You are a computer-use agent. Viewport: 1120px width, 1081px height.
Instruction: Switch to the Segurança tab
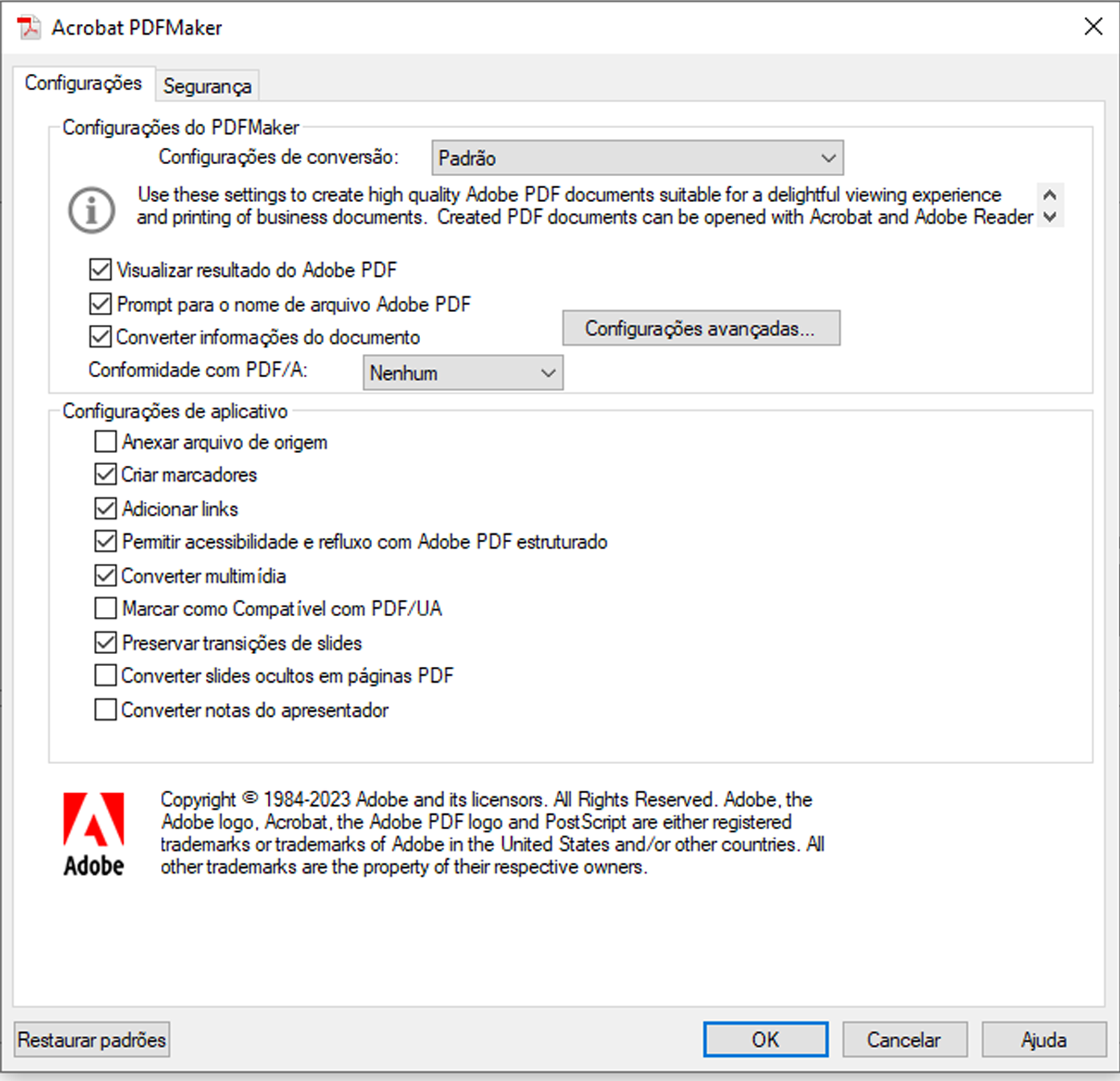coord(207,84)
